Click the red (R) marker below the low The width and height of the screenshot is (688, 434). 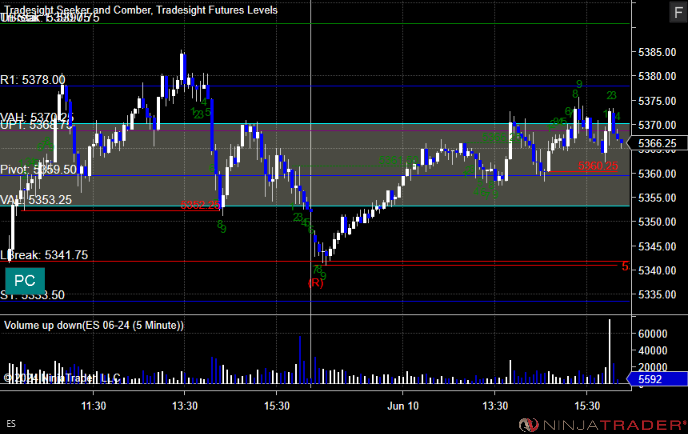315,283
